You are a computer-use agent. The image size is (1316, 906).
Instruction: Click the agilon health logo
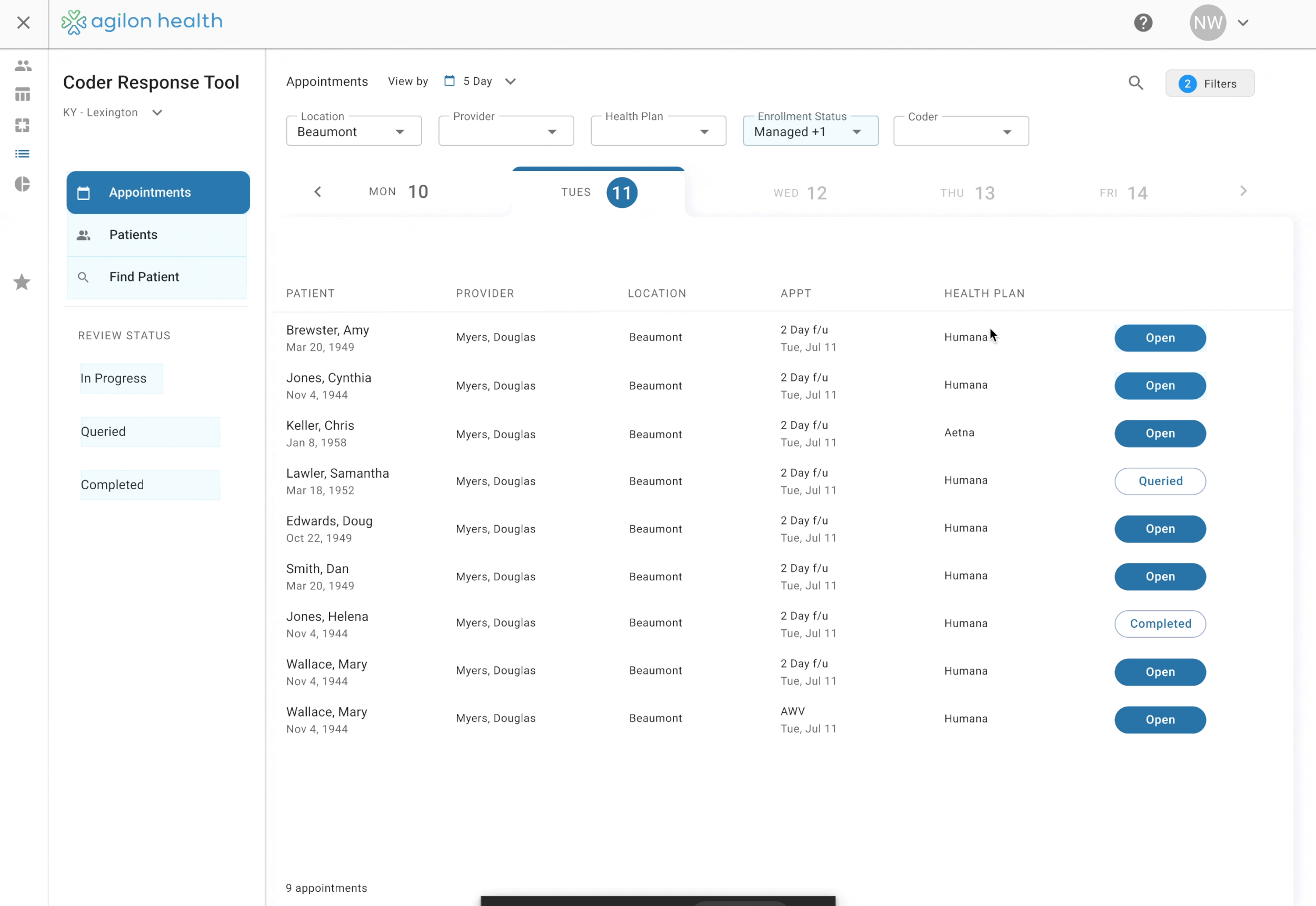[x=142, y=22]
